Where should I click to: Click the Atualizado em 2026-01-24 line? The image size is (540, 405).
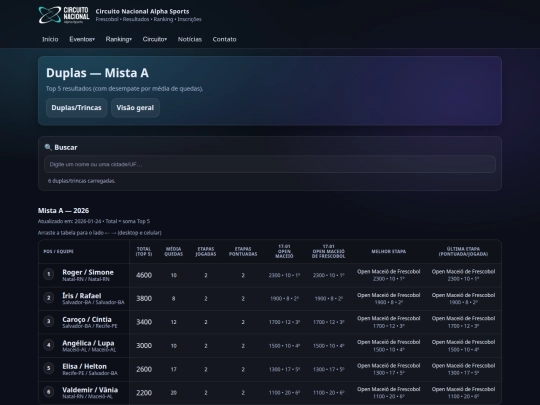point(94,221)
